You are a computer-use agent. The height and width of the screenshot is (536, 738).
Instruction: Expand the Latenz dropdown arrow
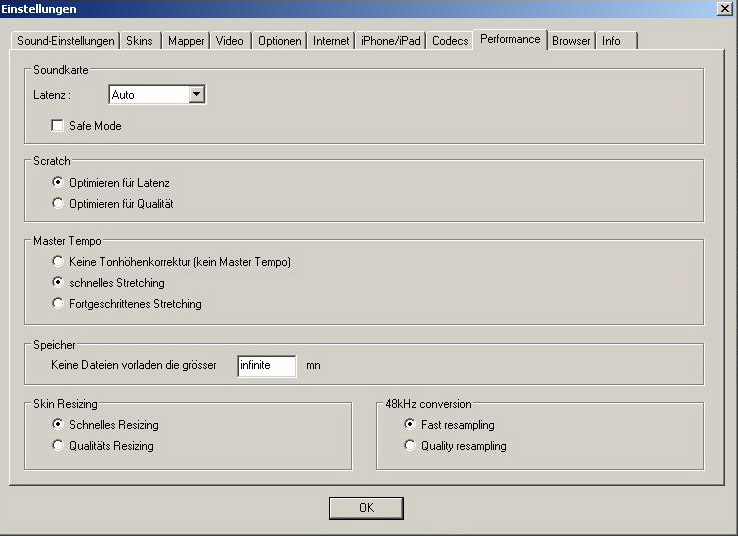pos(197,95)
